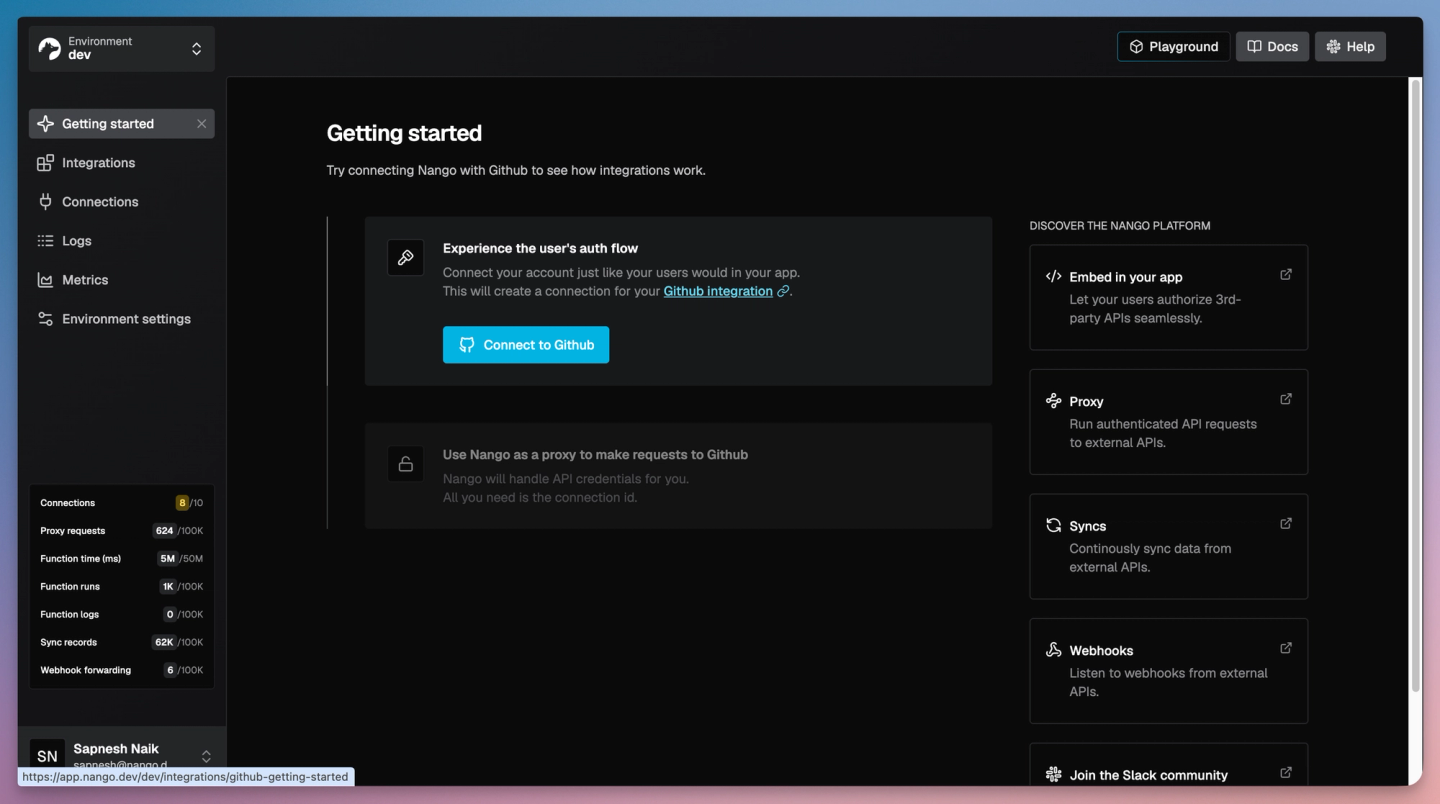Click the Connections usage row
Image resolution: width=1440 pixels, height=804 pixels.
tap(122, 503)
